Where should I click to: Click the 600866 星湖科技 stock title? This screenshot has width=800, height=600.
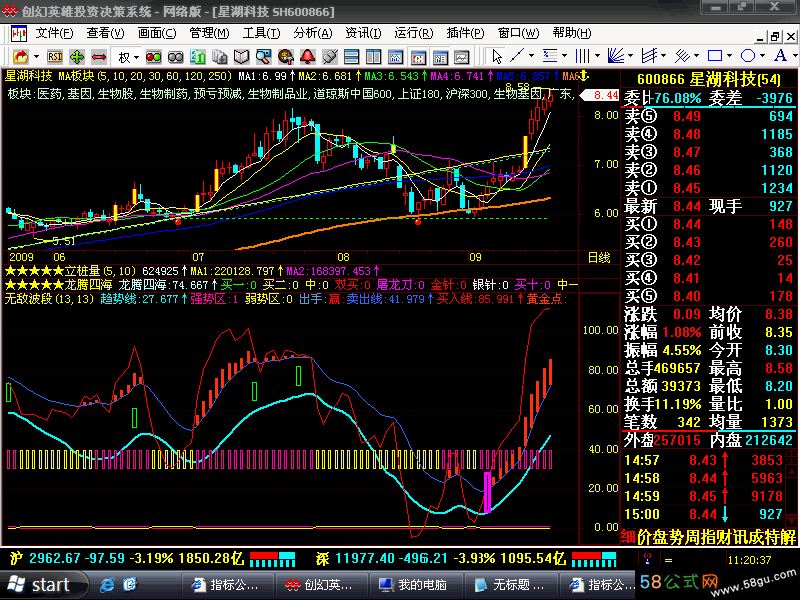(709, 80)
